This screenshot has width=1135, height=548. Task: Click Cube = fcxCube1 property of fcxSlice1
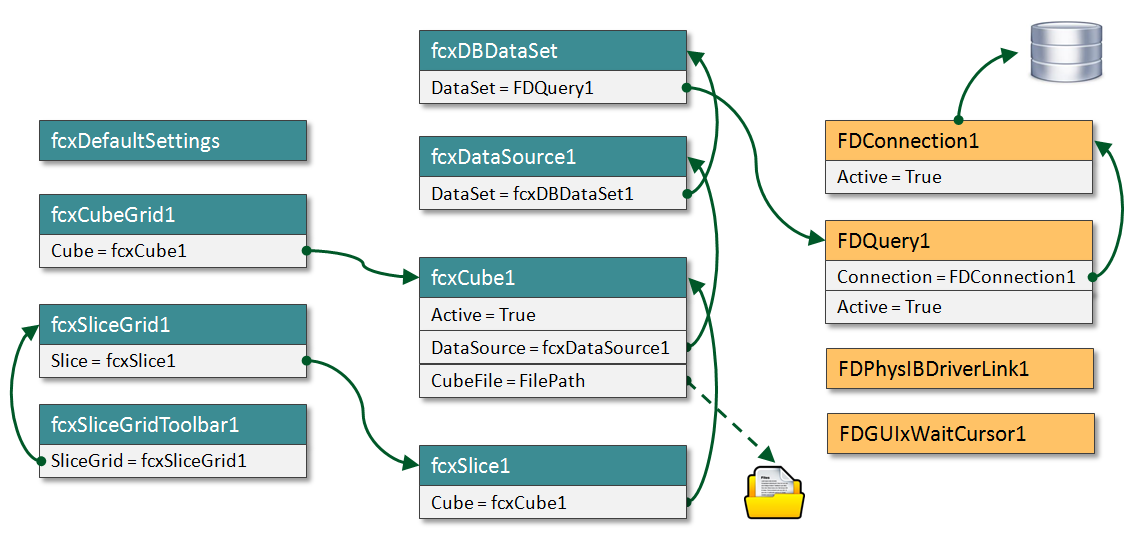(553, 502)
